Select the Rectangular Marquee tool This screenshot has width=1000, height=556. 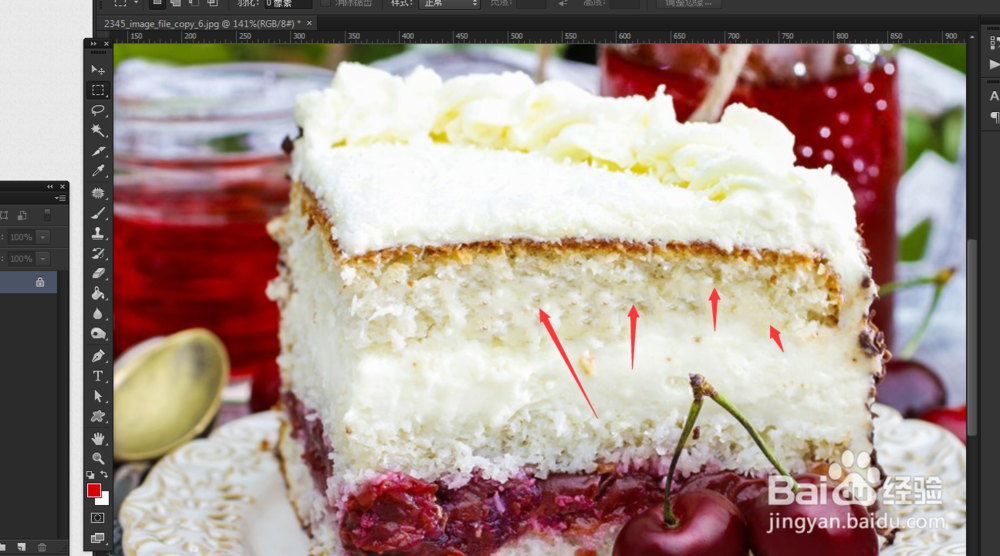(x=98, y=90)
